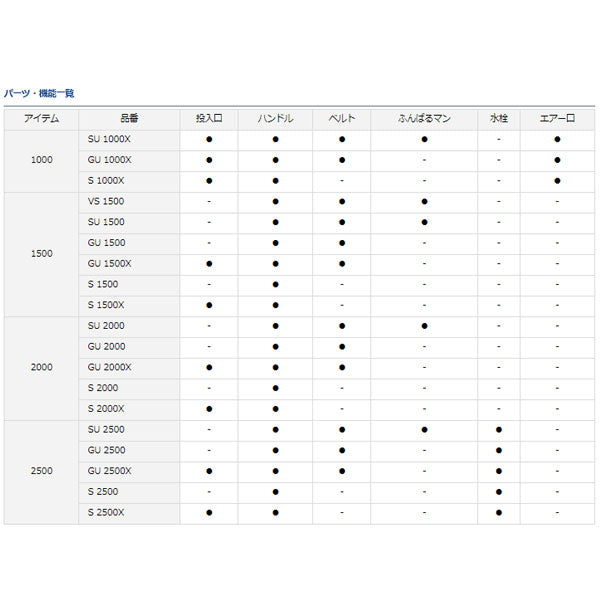Screen dimensions: 600x600
Task: Click the ハンドル column header
Action: point(275,118)
